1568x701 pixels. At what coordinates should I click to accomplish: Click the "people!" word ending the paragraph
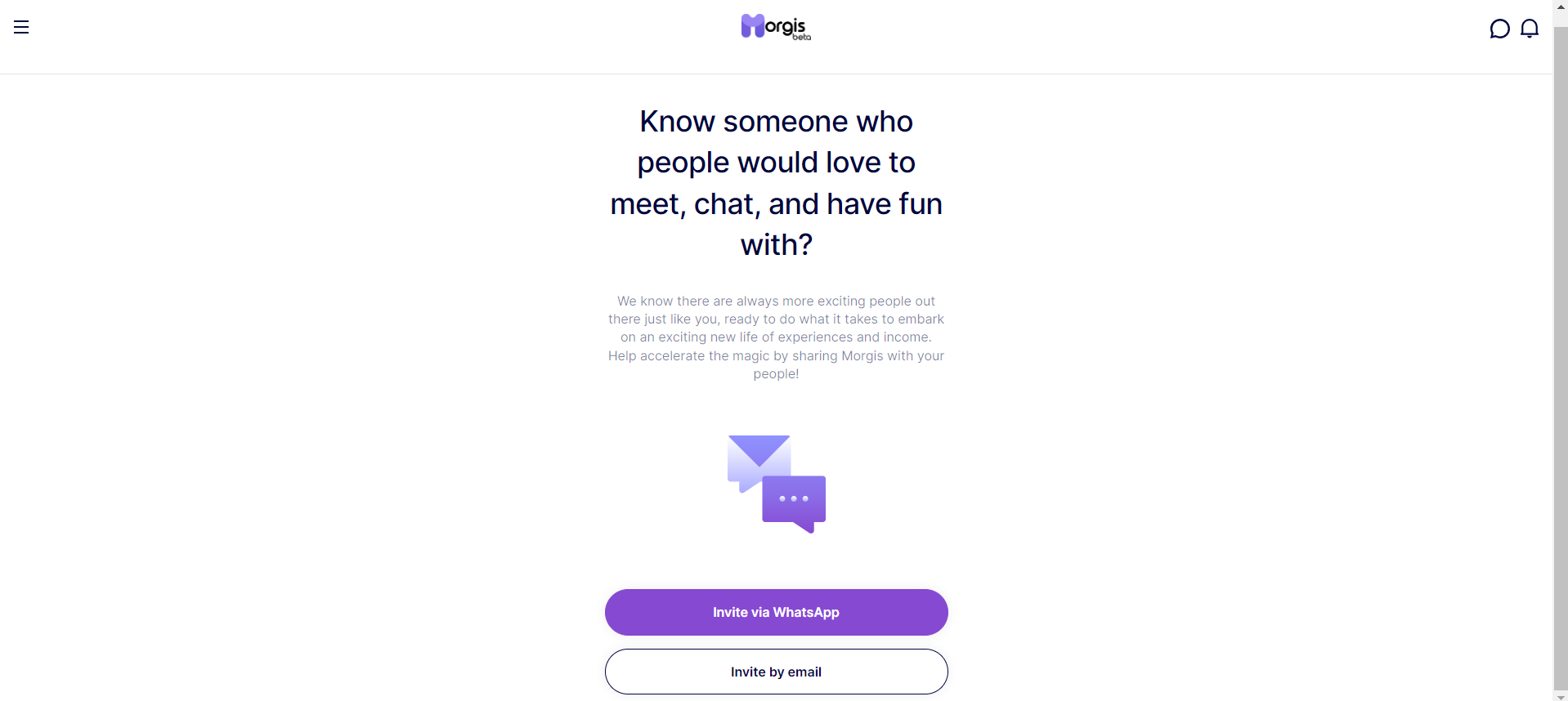pyautogui.click(x=776, y=374)
